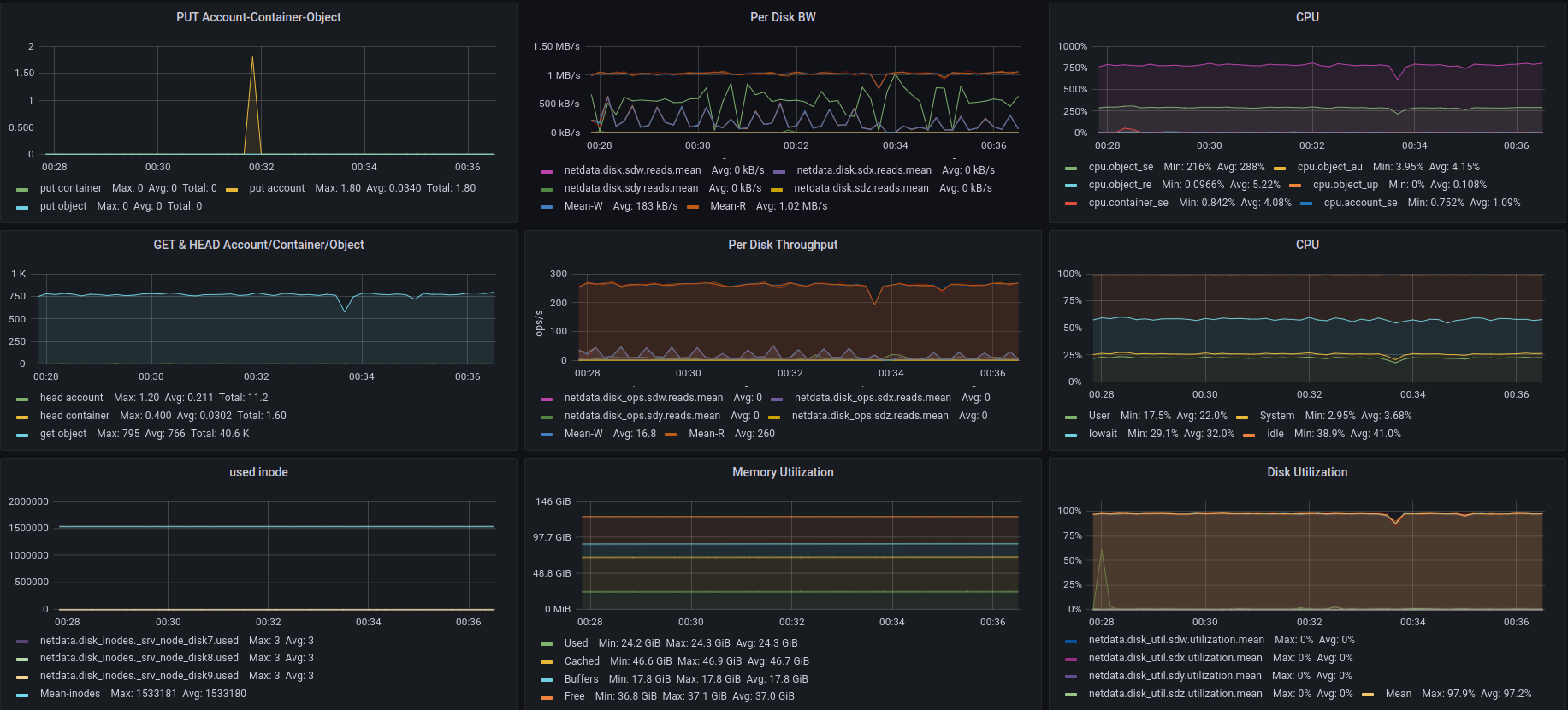Expand the GET & HEAD Account/Container/Object title menu
The width and height of the screenshot is (1568, 710).
258,245
